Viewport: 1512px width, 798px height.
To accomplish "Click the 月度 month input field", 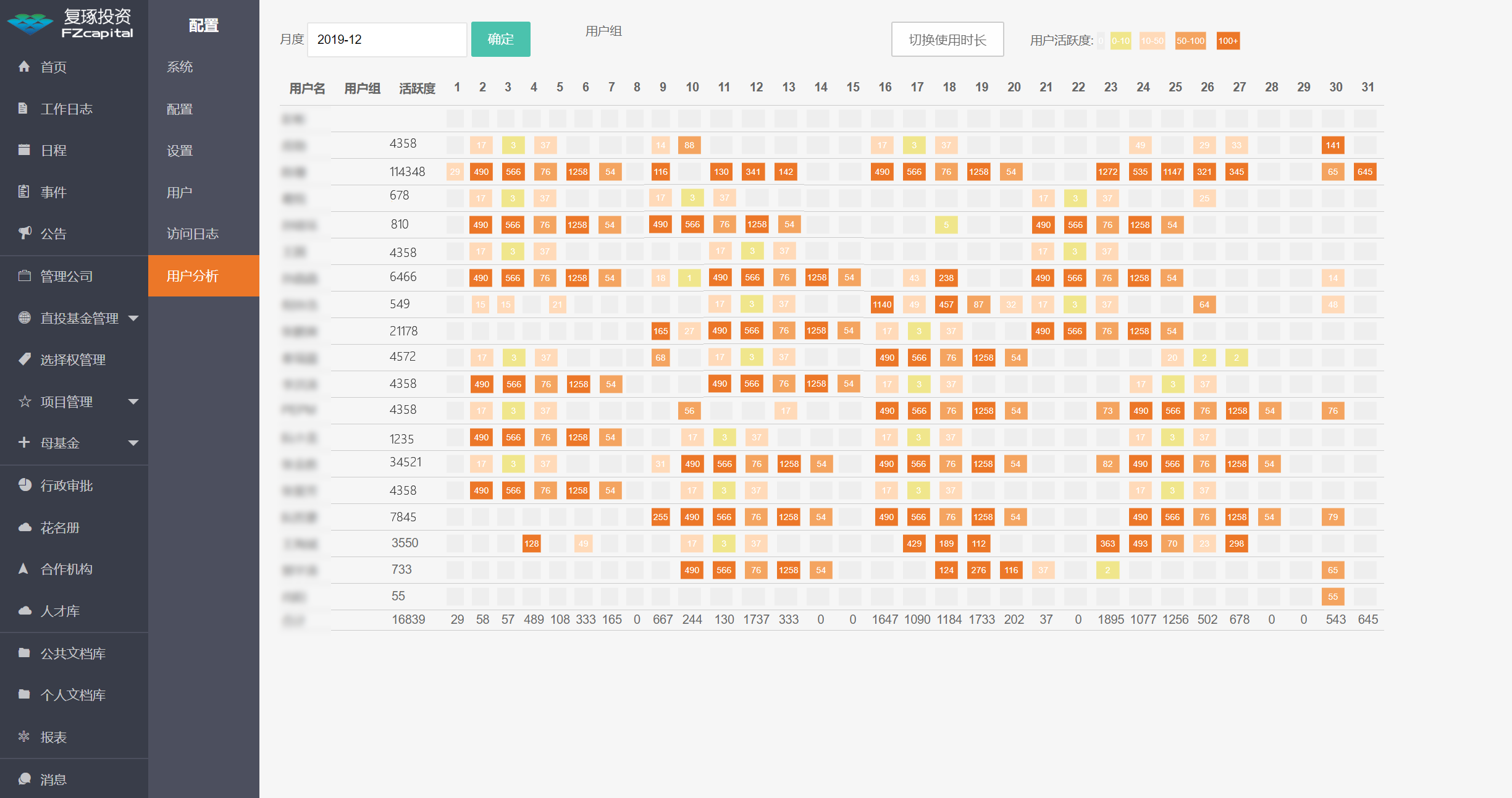I will pyautogui.click(x=387, y=40).
